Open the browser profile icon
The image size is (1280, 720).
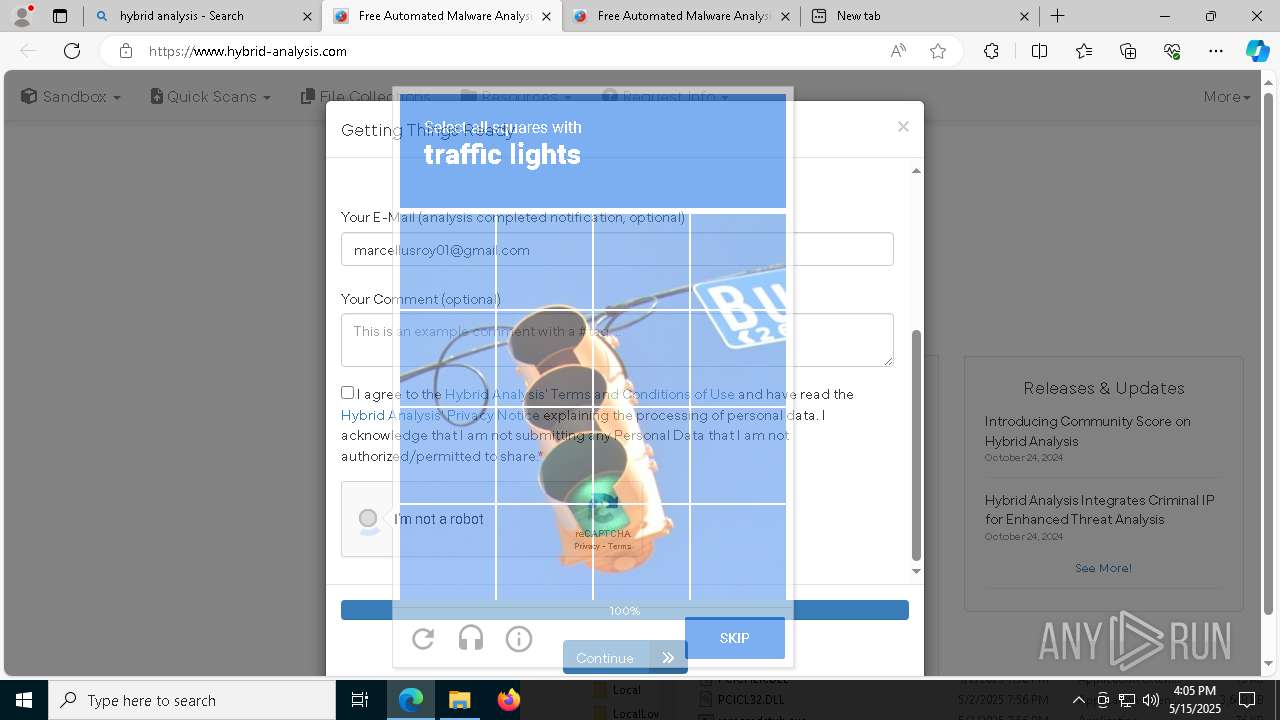[22, 16]
